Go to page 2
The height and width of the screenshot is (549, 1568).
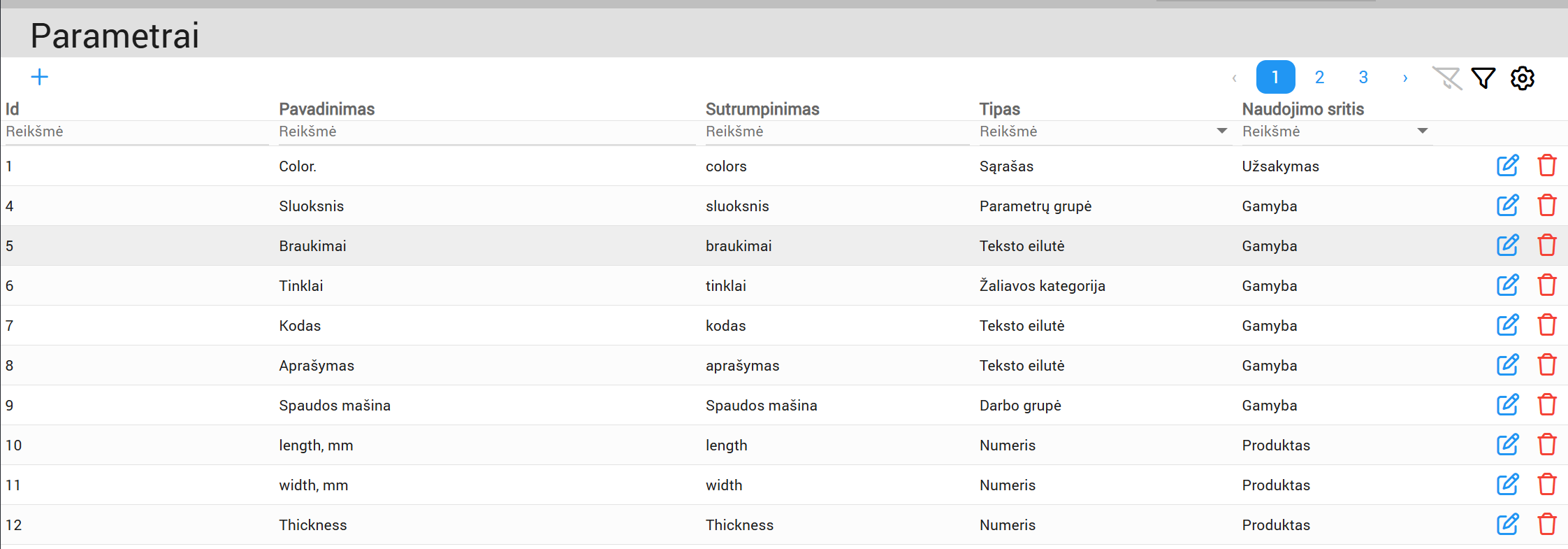pos(1319,78)
